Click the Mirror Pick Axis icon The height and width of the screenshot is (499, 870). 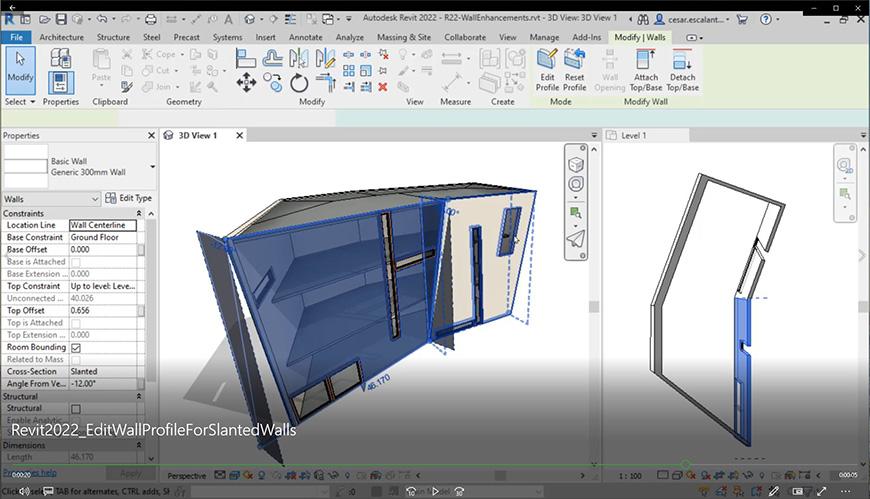click(298, 58)
